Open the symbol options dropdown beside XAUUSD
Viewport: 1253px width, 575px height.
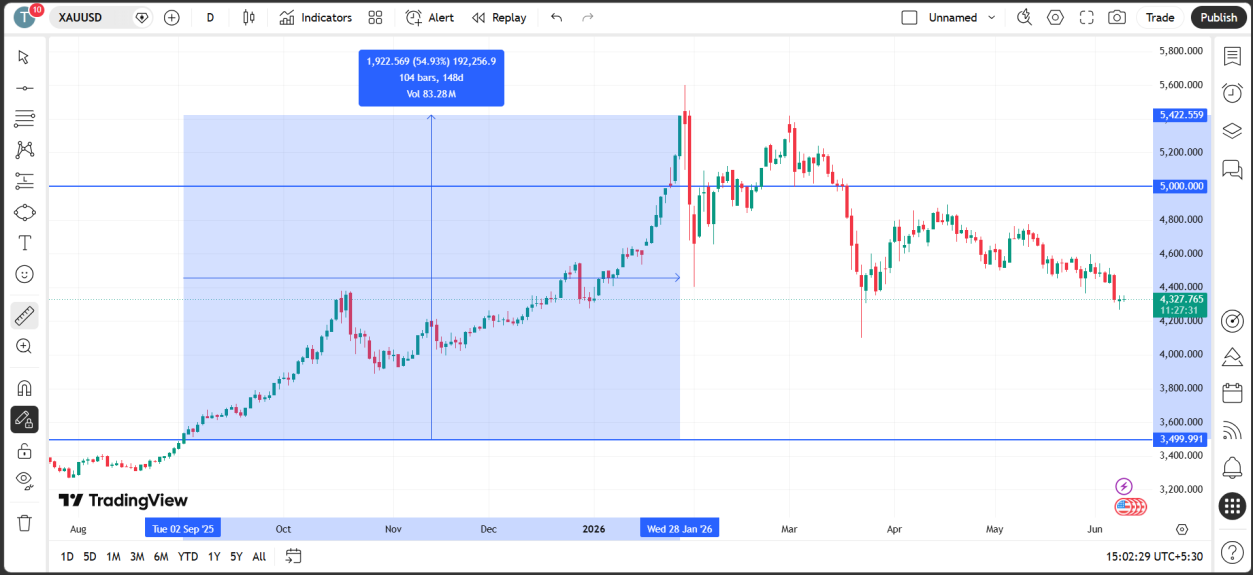click(x=142, y=17)
